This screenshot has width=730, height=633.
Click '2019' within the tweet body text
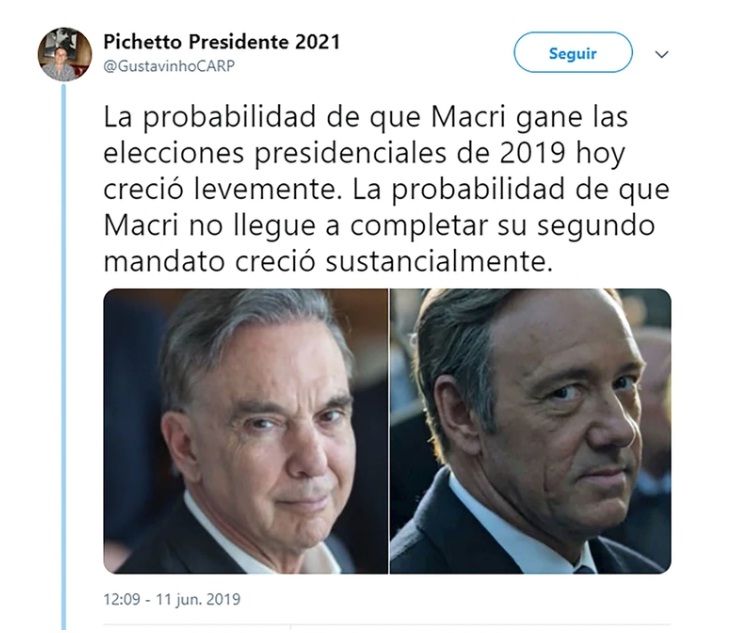click(533, 153)
